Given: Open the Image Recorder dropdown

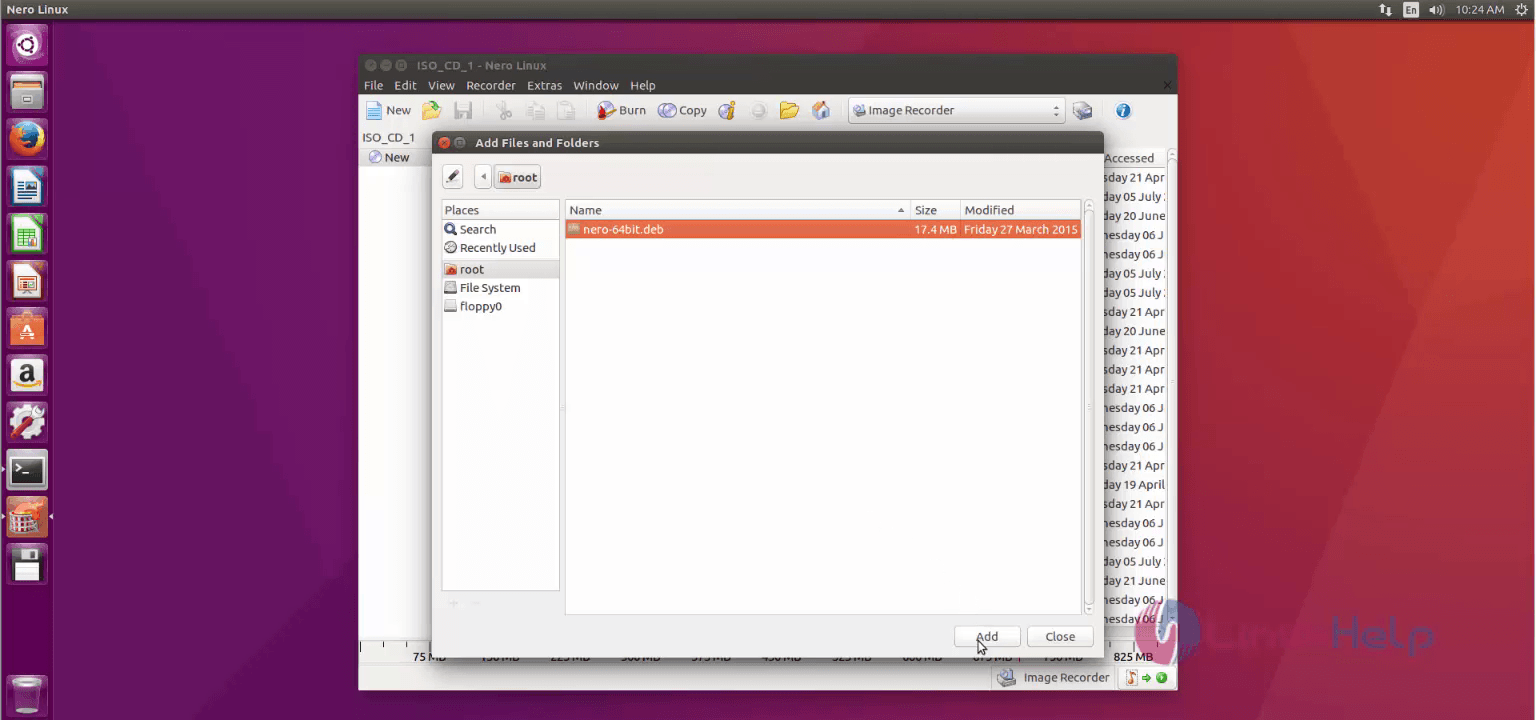Looking at the screenshot, I should [x=956, y=111].
